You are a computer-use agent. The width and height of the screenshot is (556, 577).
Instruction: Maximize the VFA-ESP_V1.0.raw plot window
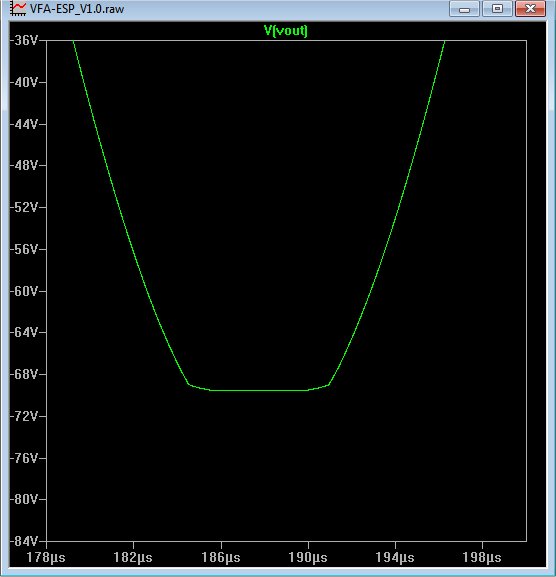coord(497,9)
